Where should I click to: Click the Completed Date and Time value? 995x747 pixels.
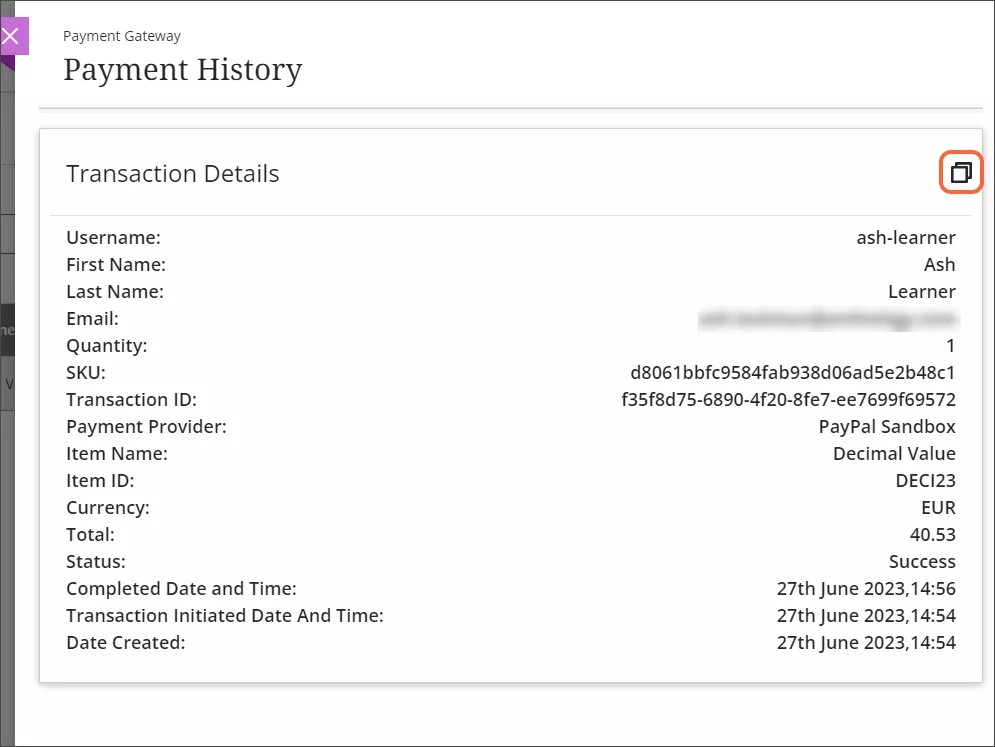pos(867,588)
